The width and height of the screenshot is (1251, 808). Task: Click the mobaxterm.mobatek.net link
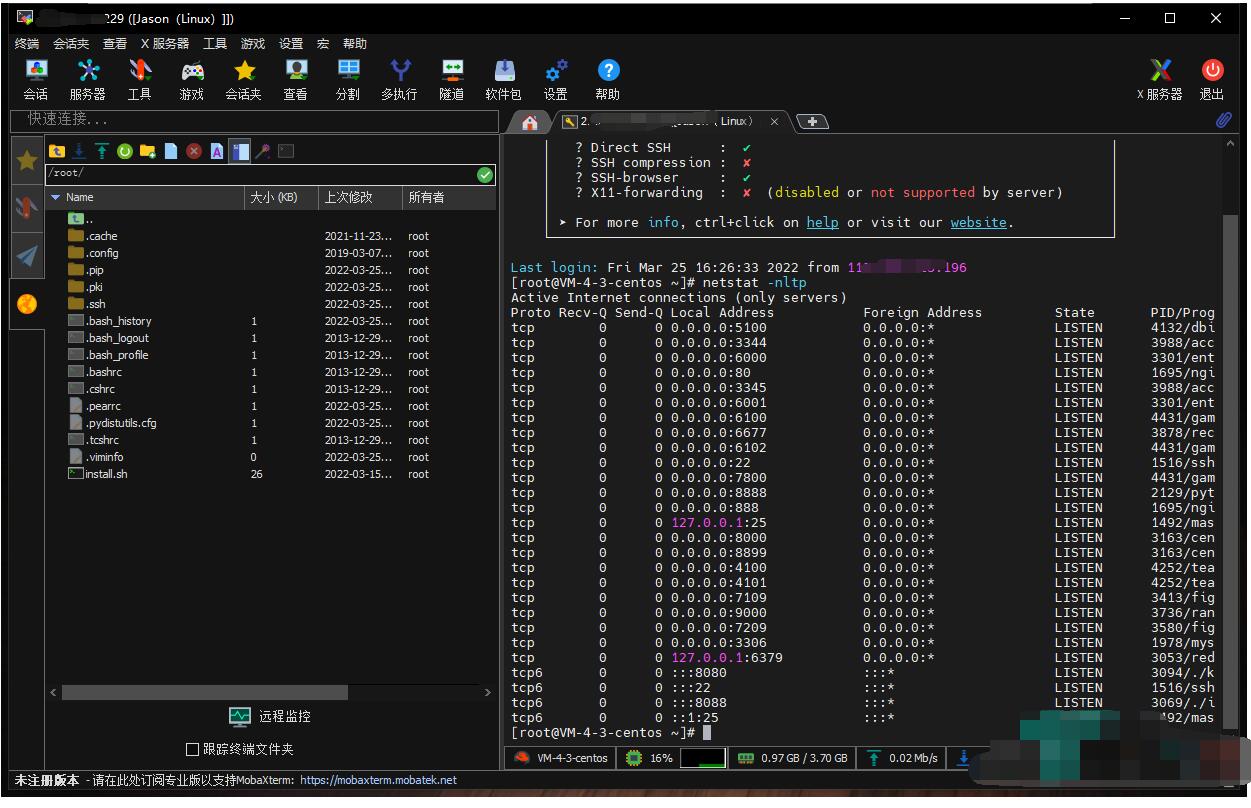[378, 780]
